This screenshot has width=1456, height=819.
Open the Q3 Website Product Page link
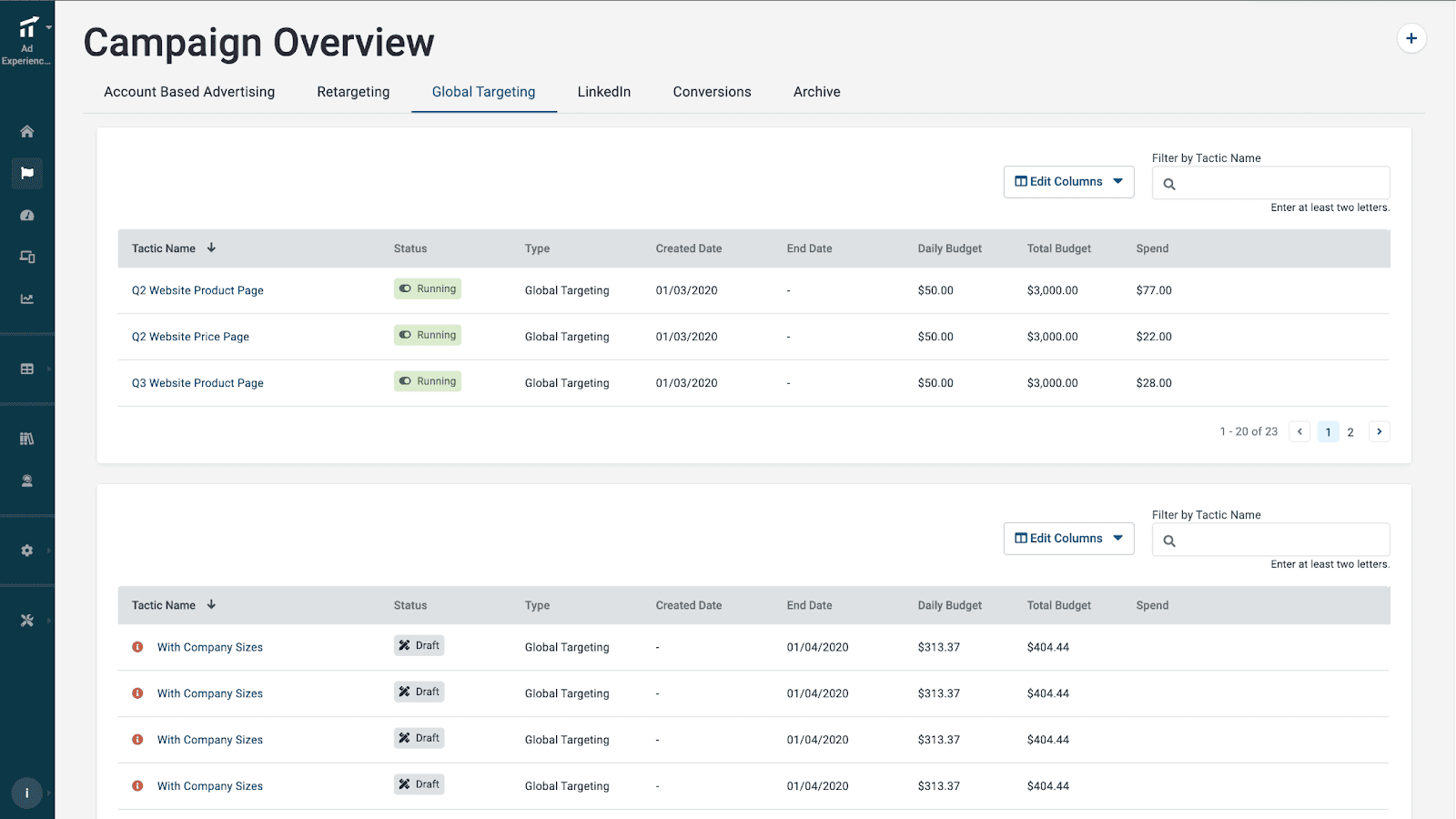[x=197, y=383]
